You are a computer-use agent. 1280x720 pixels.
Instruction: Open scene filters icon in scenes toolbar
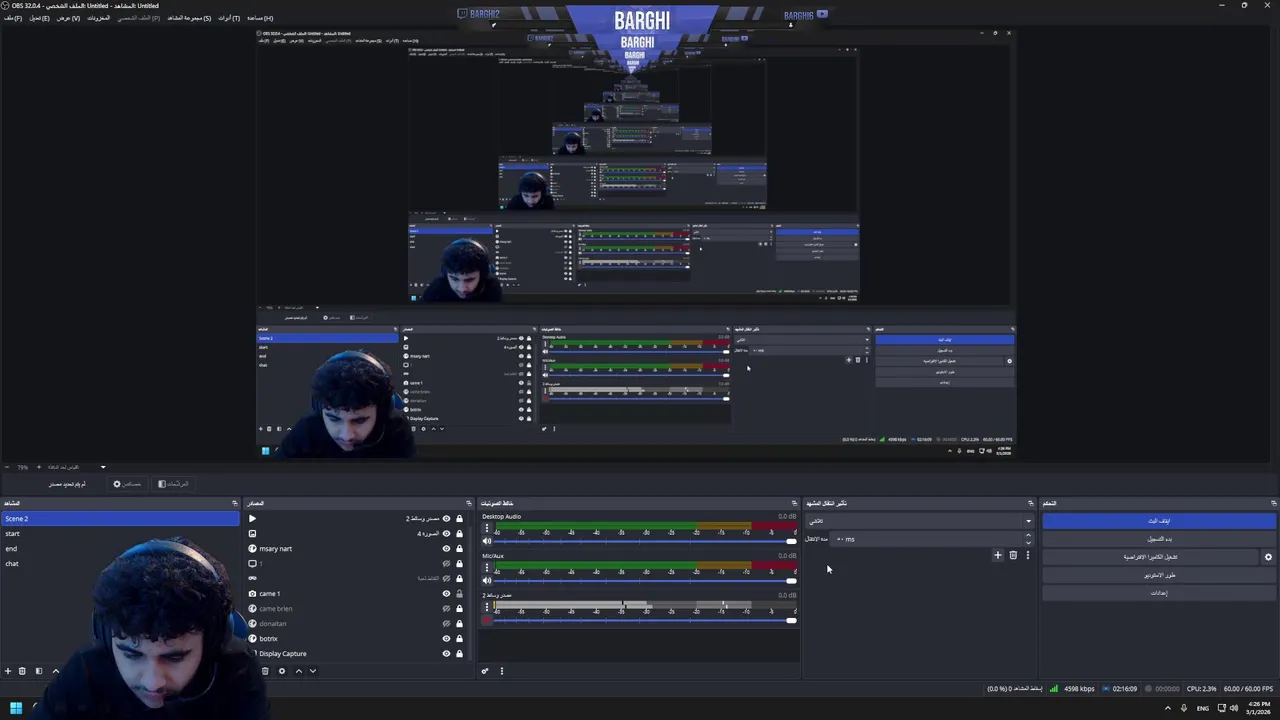click(39, 671)
